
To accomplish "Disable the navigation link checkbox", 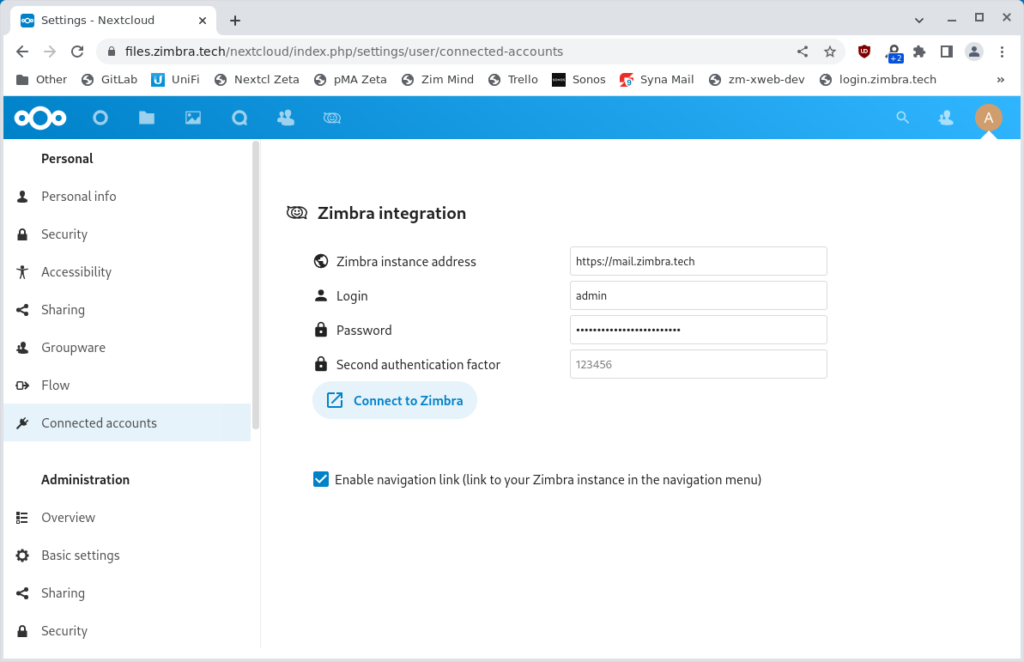I will (320, 479).
